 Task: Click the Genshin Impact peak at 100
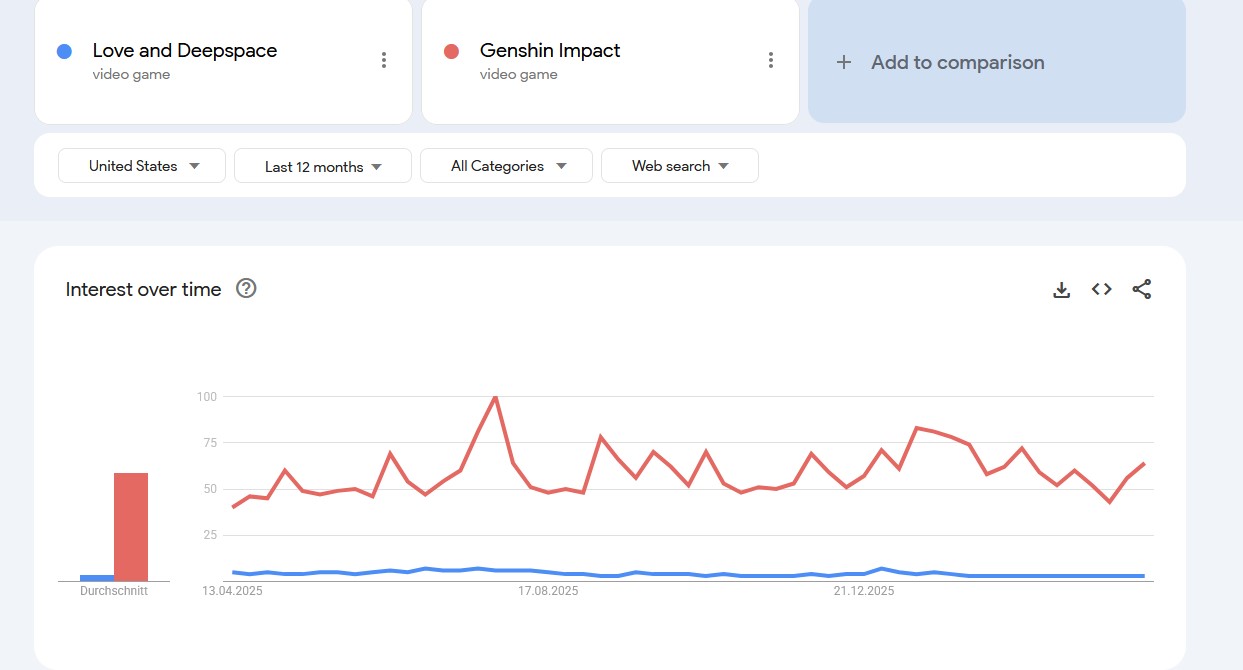click(495, 398)
